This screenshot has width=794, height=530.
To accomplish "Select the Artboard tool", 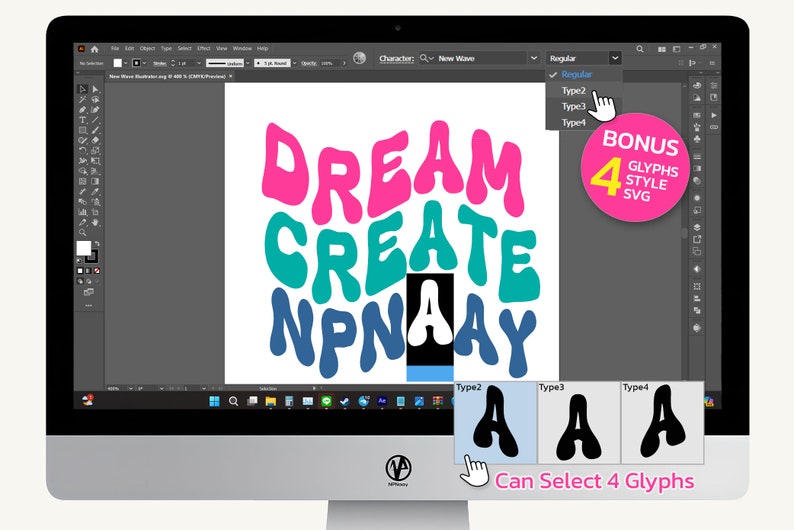I will 95,212.
